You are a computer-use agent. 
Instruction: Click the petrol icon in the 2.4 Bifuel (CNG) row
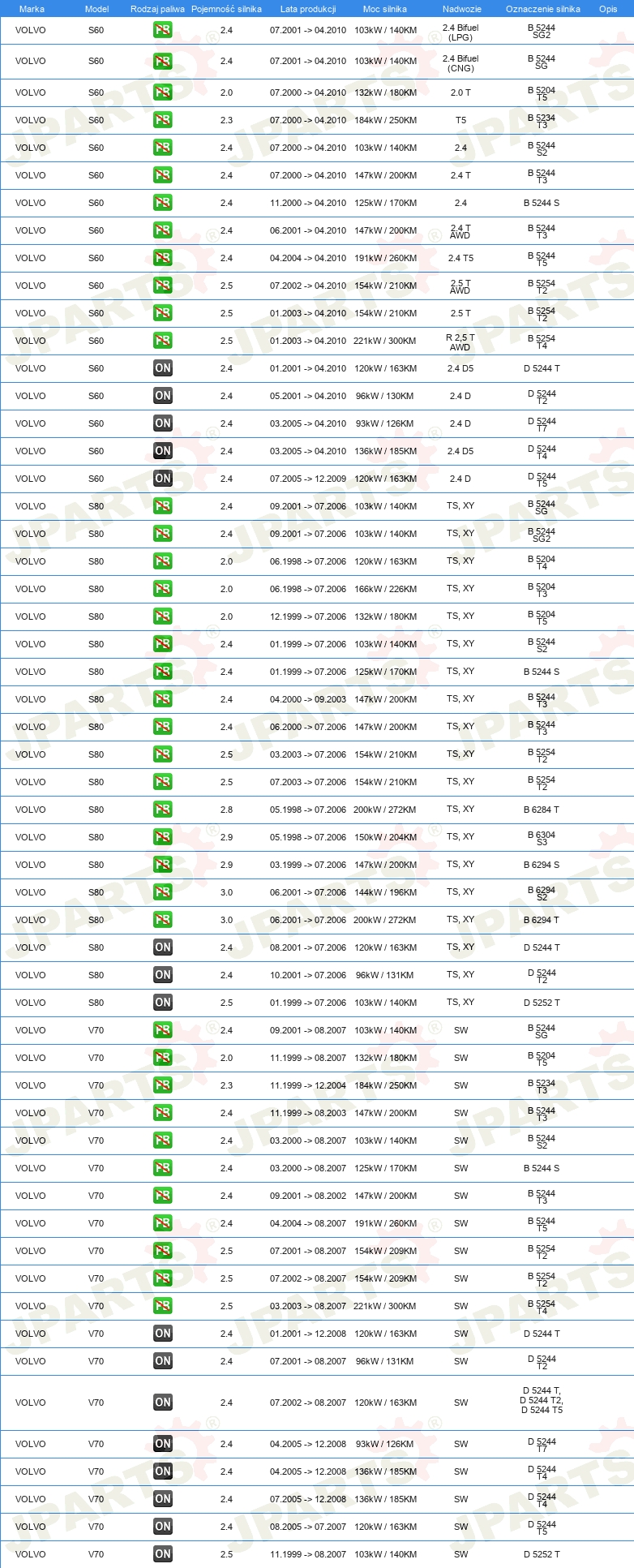point(163,61)
